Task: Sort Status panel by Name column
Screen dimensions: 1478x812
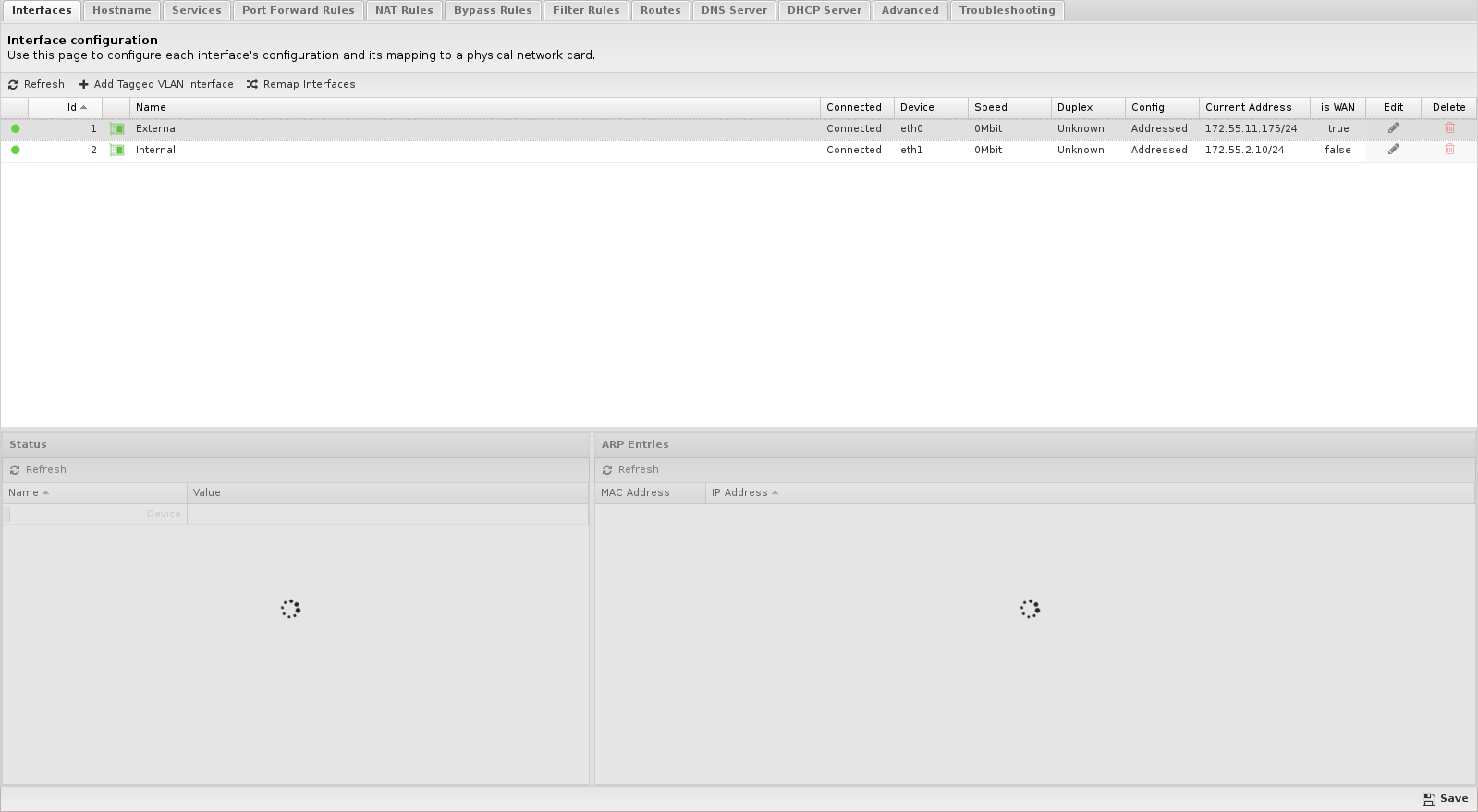Action: tap(94, 492)
